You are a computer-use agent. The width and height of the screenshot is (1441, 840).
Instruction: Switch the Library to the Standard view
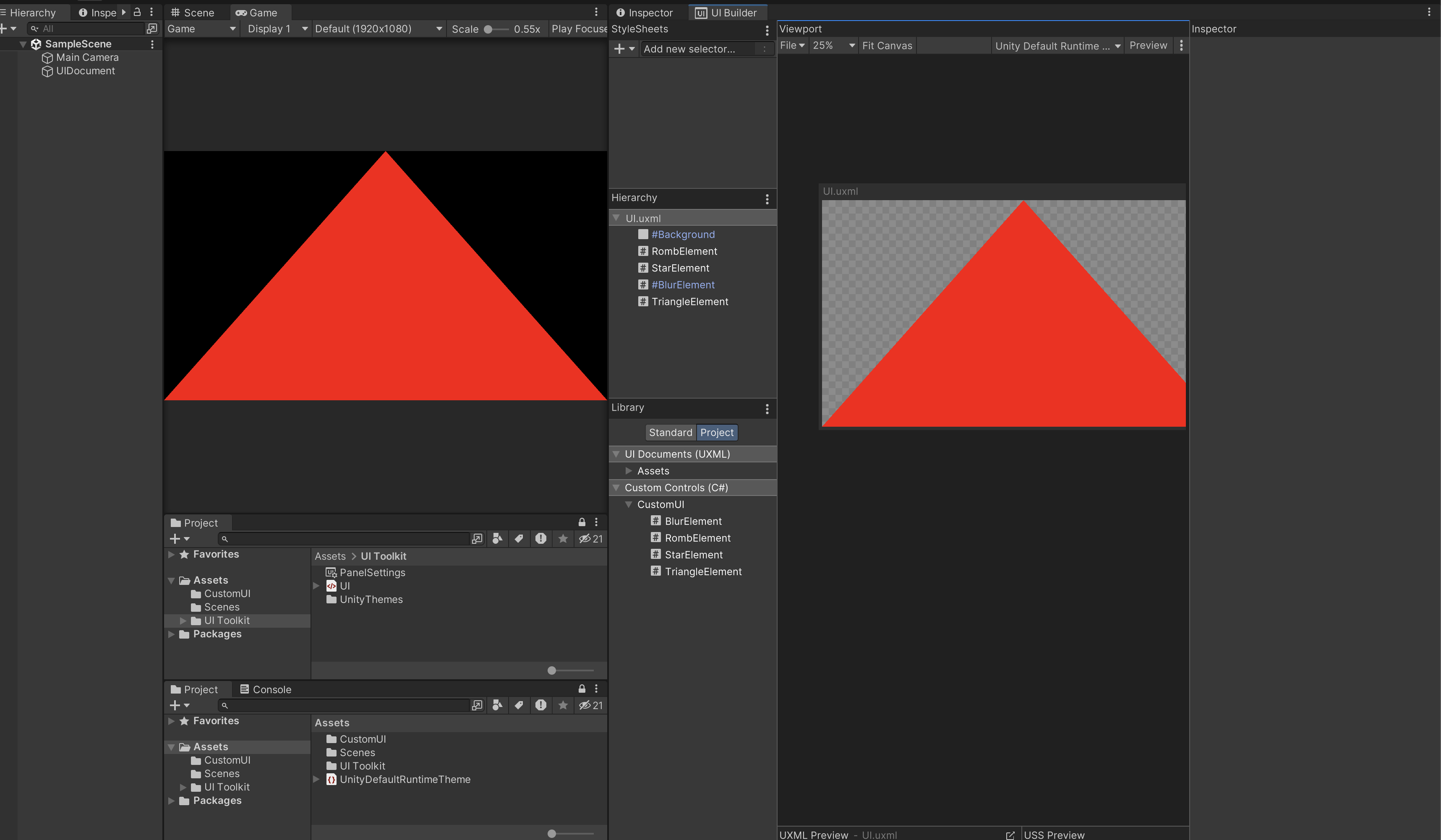tap(670, 432)
